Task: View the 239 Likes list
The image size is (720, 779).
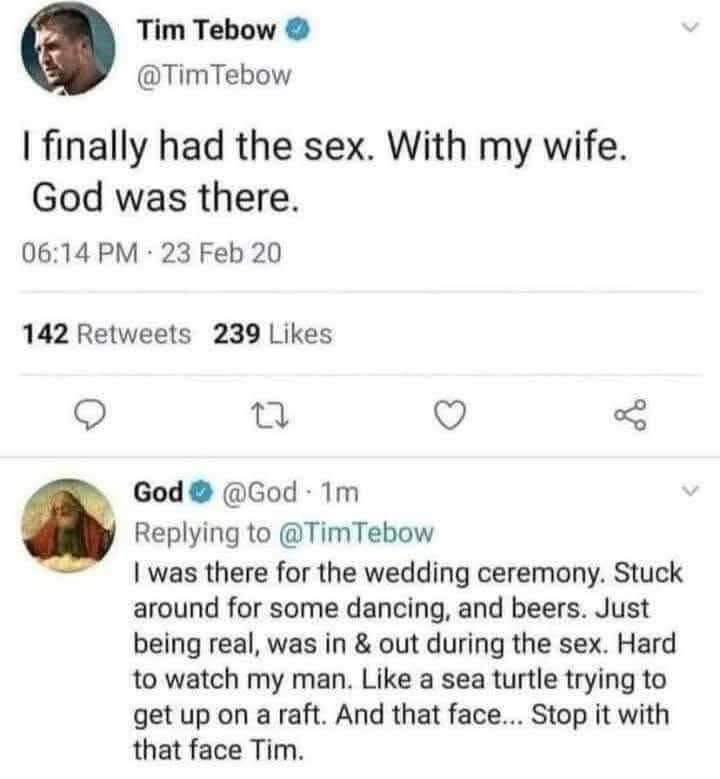Action: tap(273, 334)
